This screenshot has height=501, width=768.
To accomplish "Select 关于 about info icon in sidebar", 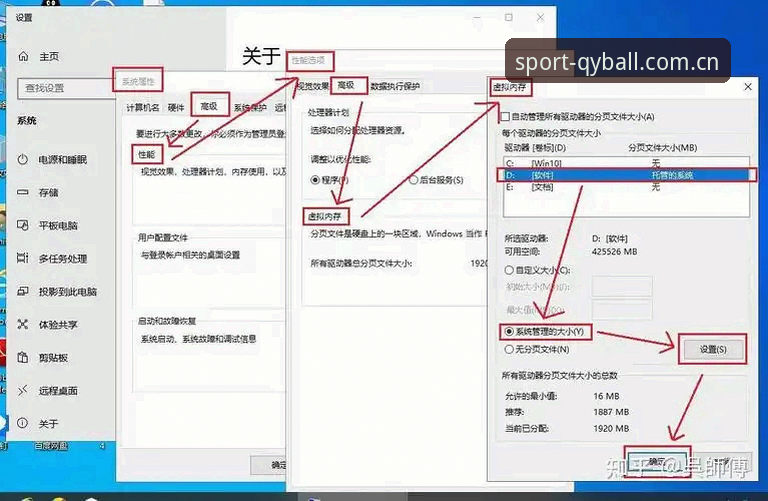I will point(23,423).
